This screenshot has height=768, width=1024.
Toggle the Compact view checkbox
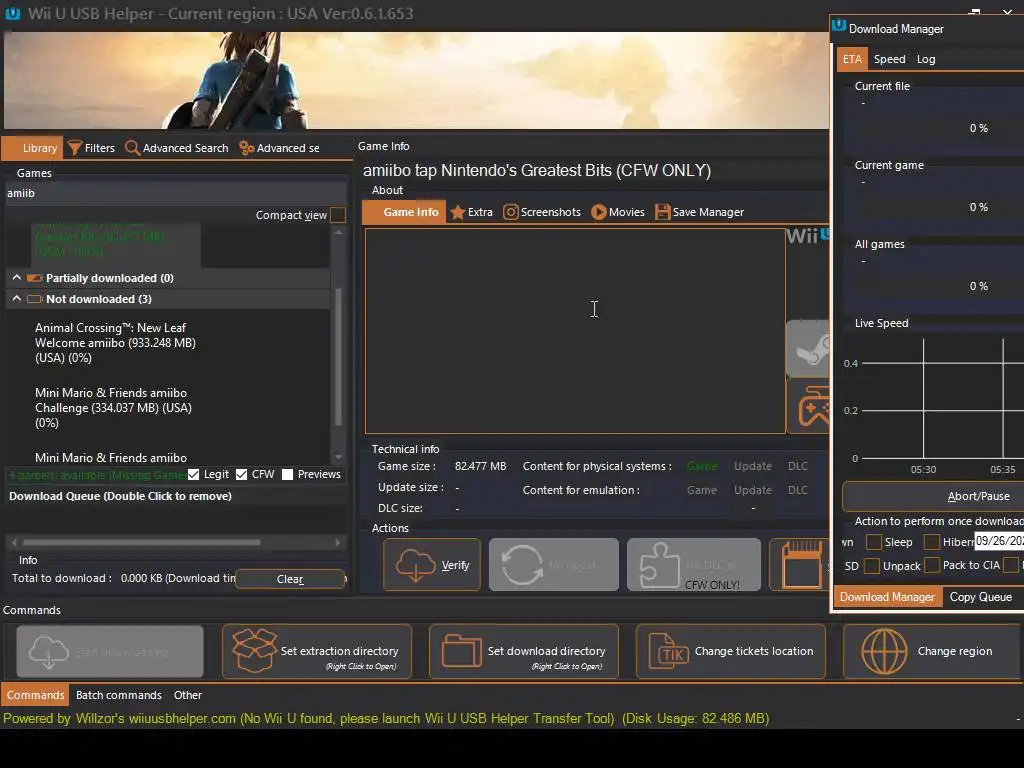pyautogui.click(x=338, y=215)
